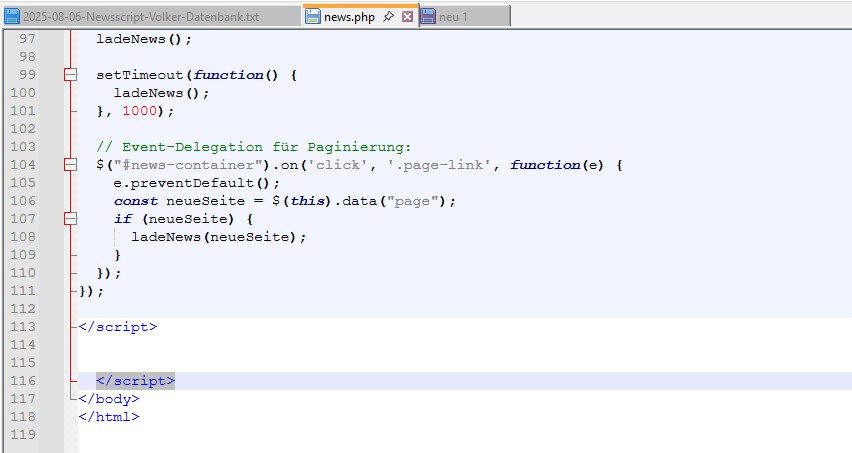Collapse the click handler fold at line 104

point(70,165)
